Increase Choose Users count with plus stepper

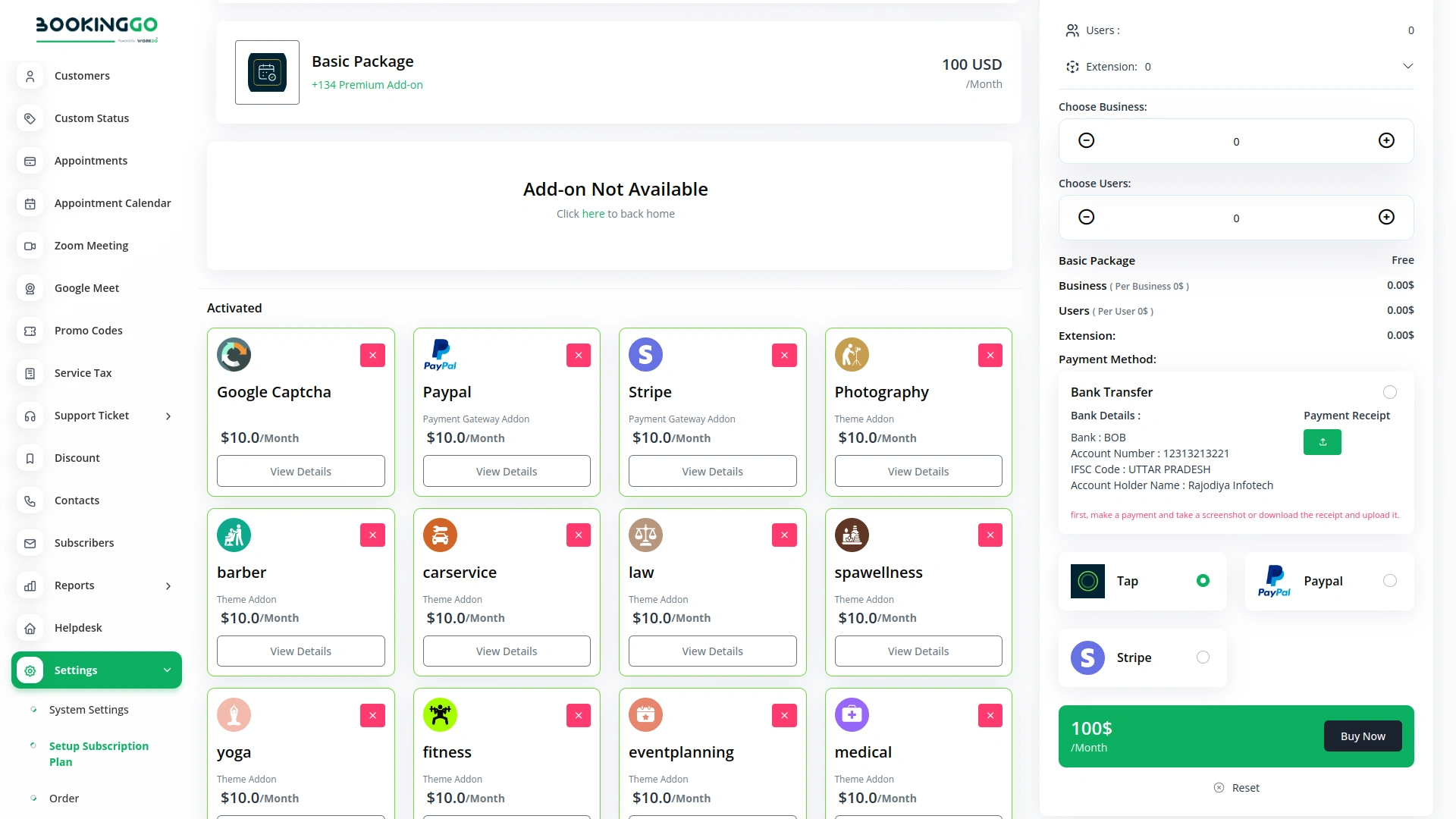pyautogui.click(x=1386, y=217)
